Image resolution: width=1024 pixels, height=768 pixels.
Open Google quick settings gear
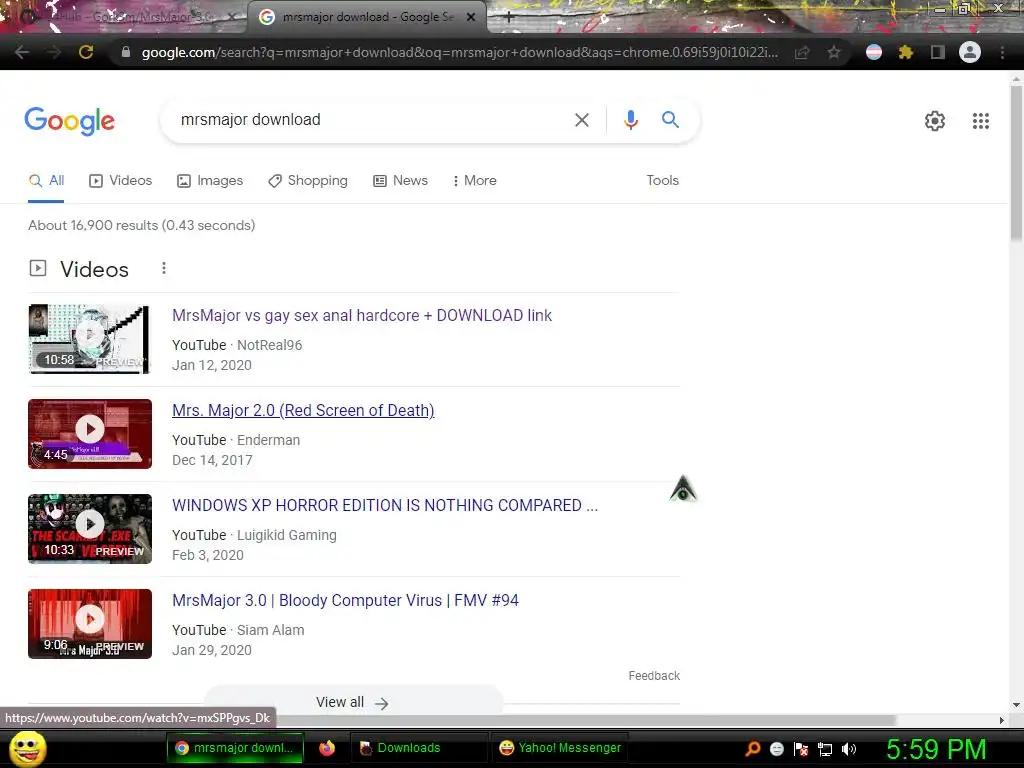[x=935, y=121]
